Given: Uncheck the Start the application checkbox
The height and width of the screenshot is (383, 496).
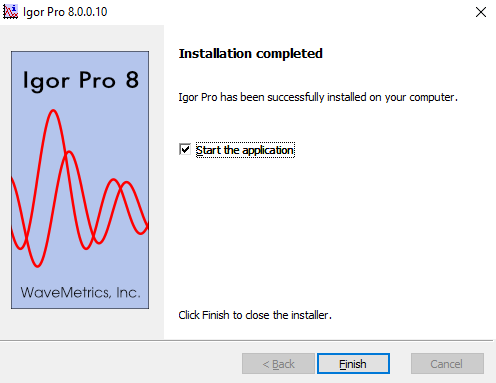Looking at the screenshot, I should coord(185,149).
